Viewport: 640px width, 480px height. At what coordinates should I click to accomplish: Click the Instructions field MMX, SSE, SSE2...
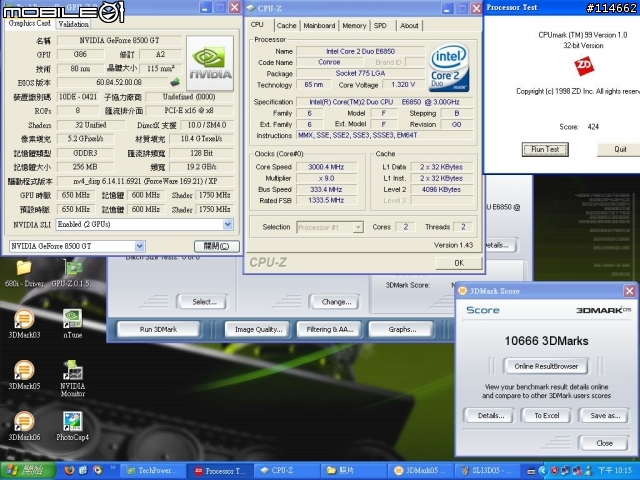(385, 135)
